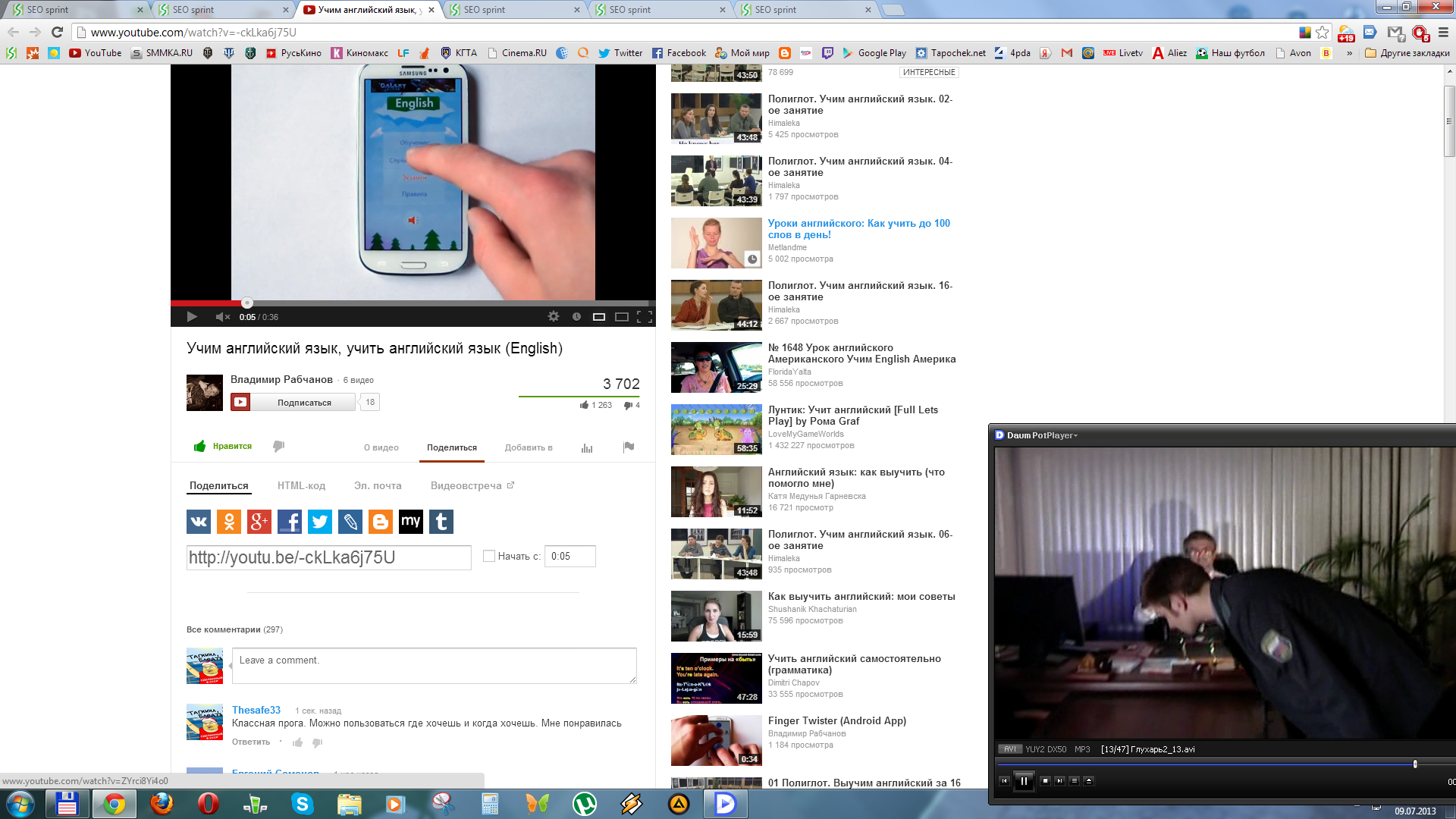Image resolution: width=1456 pixels, height=819 pixels.
Task: Open Daum PotPlayer title menu dropdown
Action: click(x=1042, y=435)
